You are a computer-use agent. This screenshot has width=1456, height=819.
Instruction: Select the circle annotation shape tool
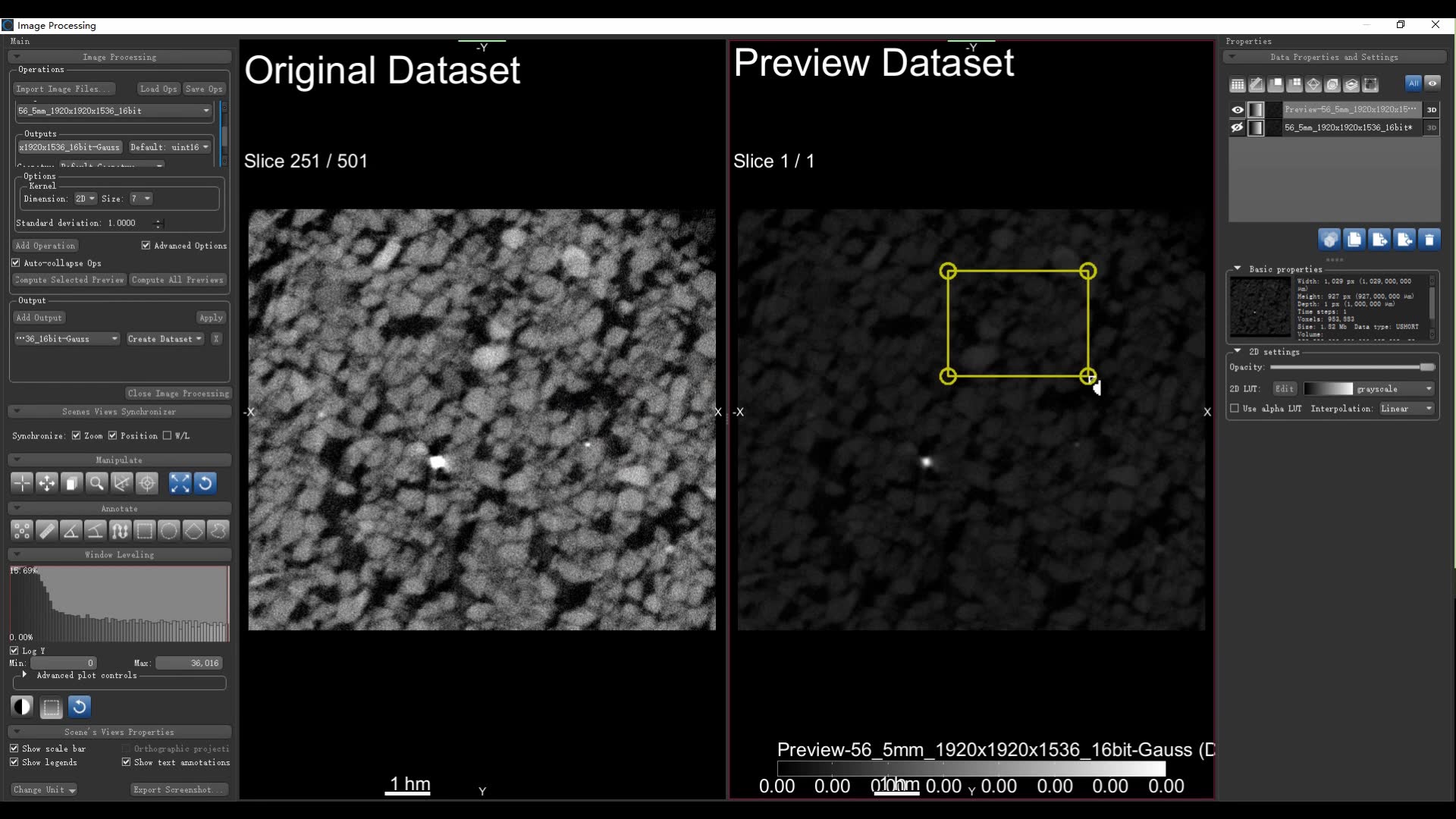[x=169, y=531]
